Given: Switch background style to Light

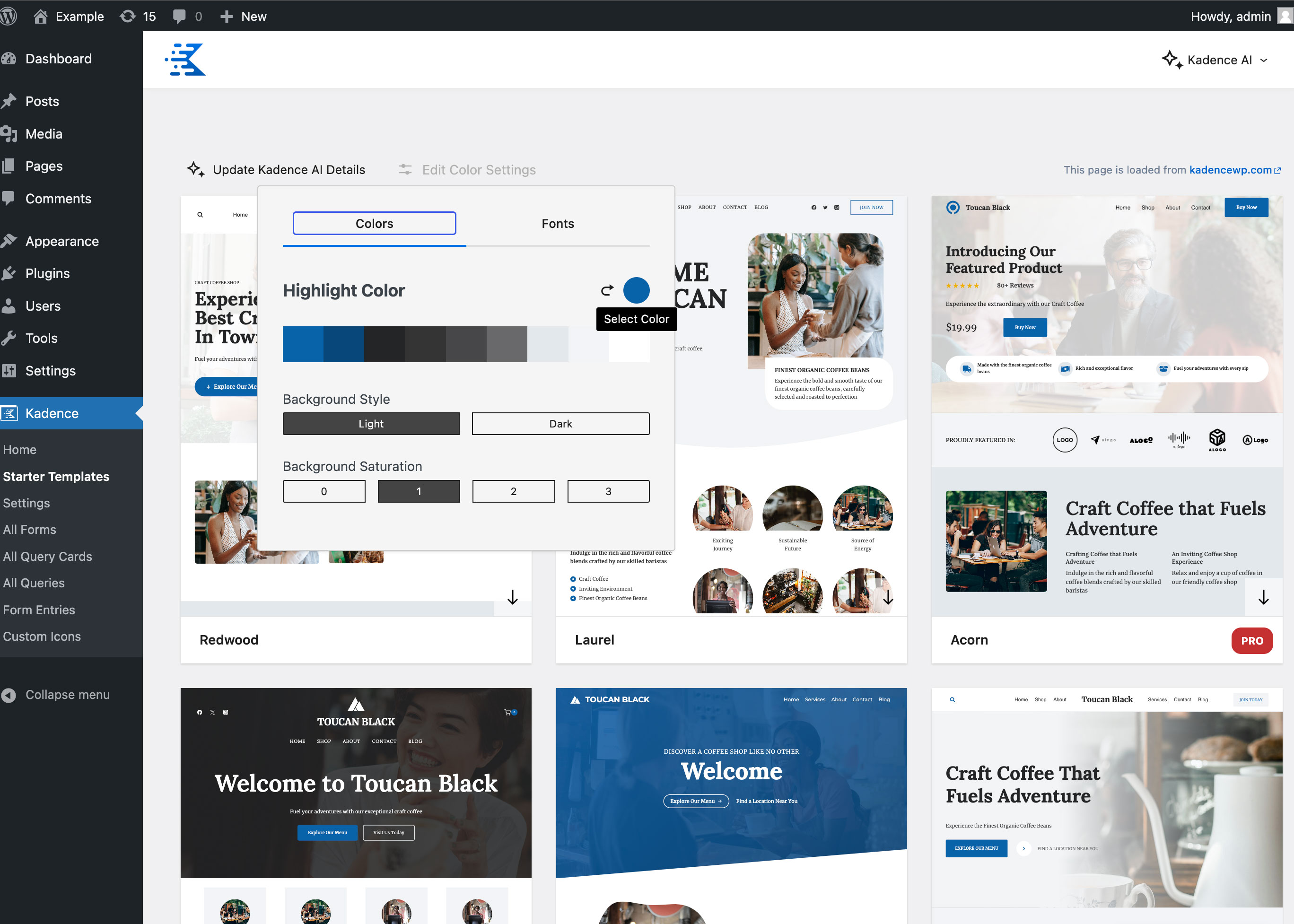Looking at the screenshot, I should [370, 423].
